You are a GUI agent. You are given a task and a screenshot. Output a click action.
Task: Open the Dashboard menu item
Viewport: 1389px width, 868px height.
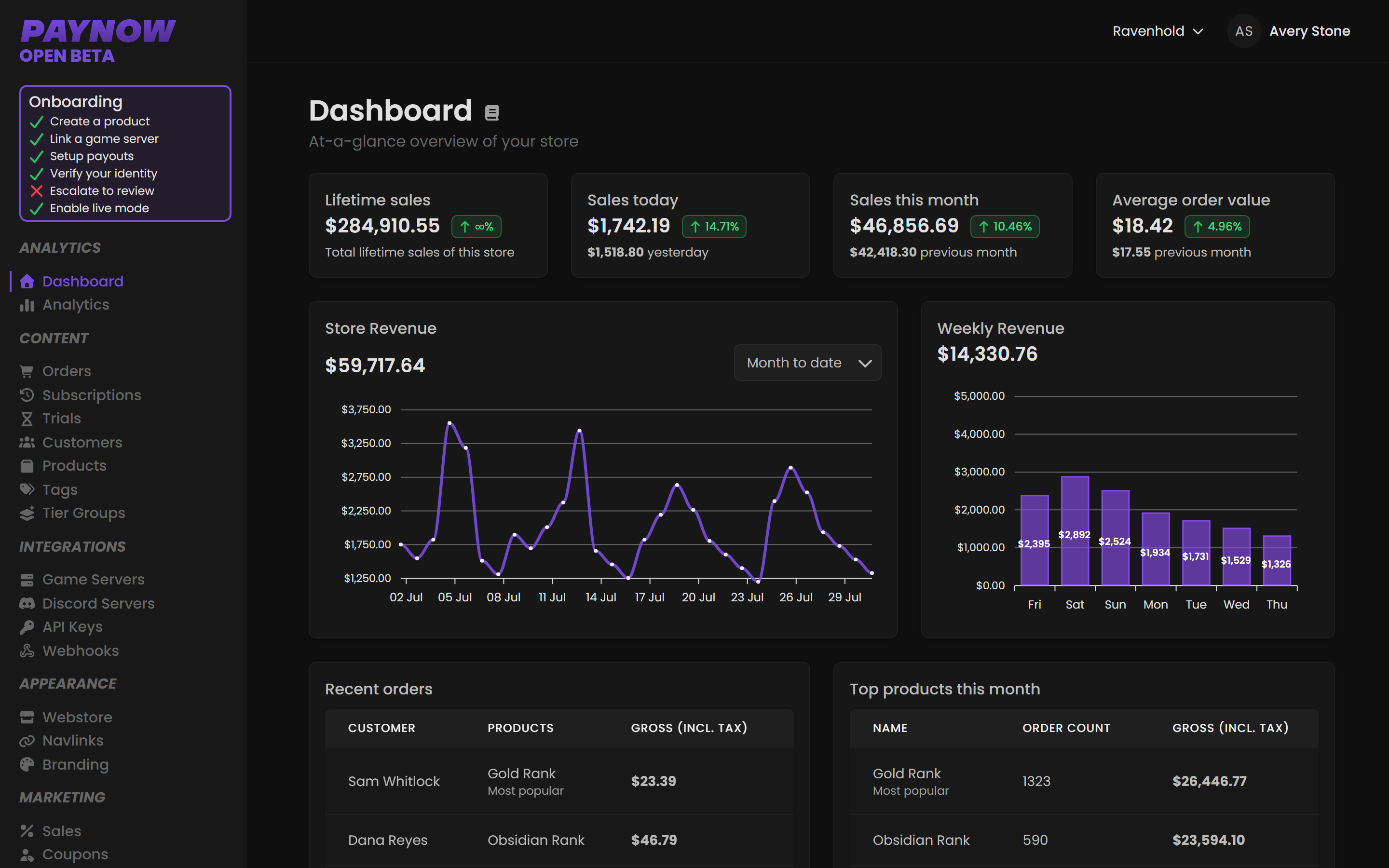82,281
